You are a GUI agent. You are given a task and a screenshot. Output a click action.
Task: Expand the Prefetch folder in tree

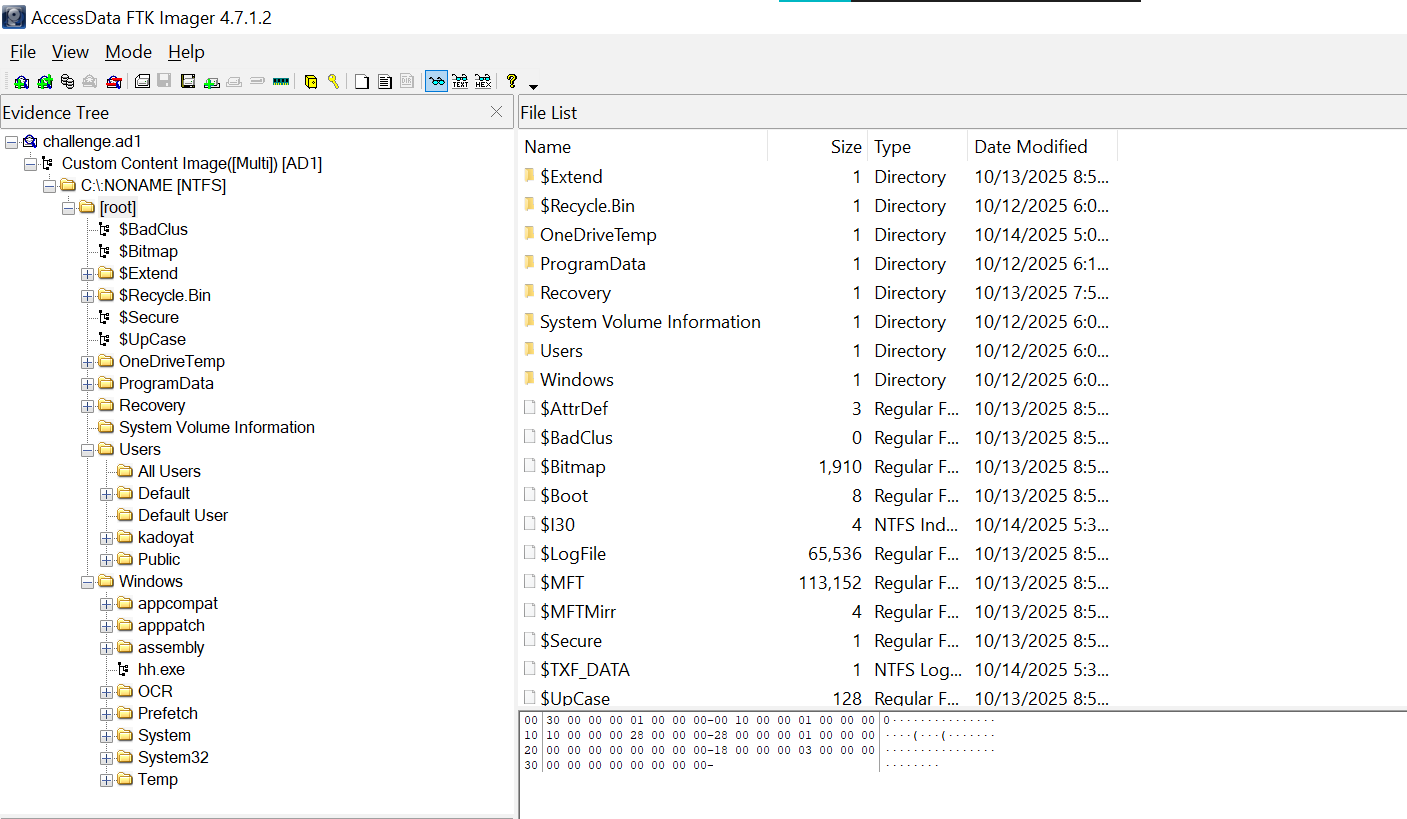click(106, 714)
